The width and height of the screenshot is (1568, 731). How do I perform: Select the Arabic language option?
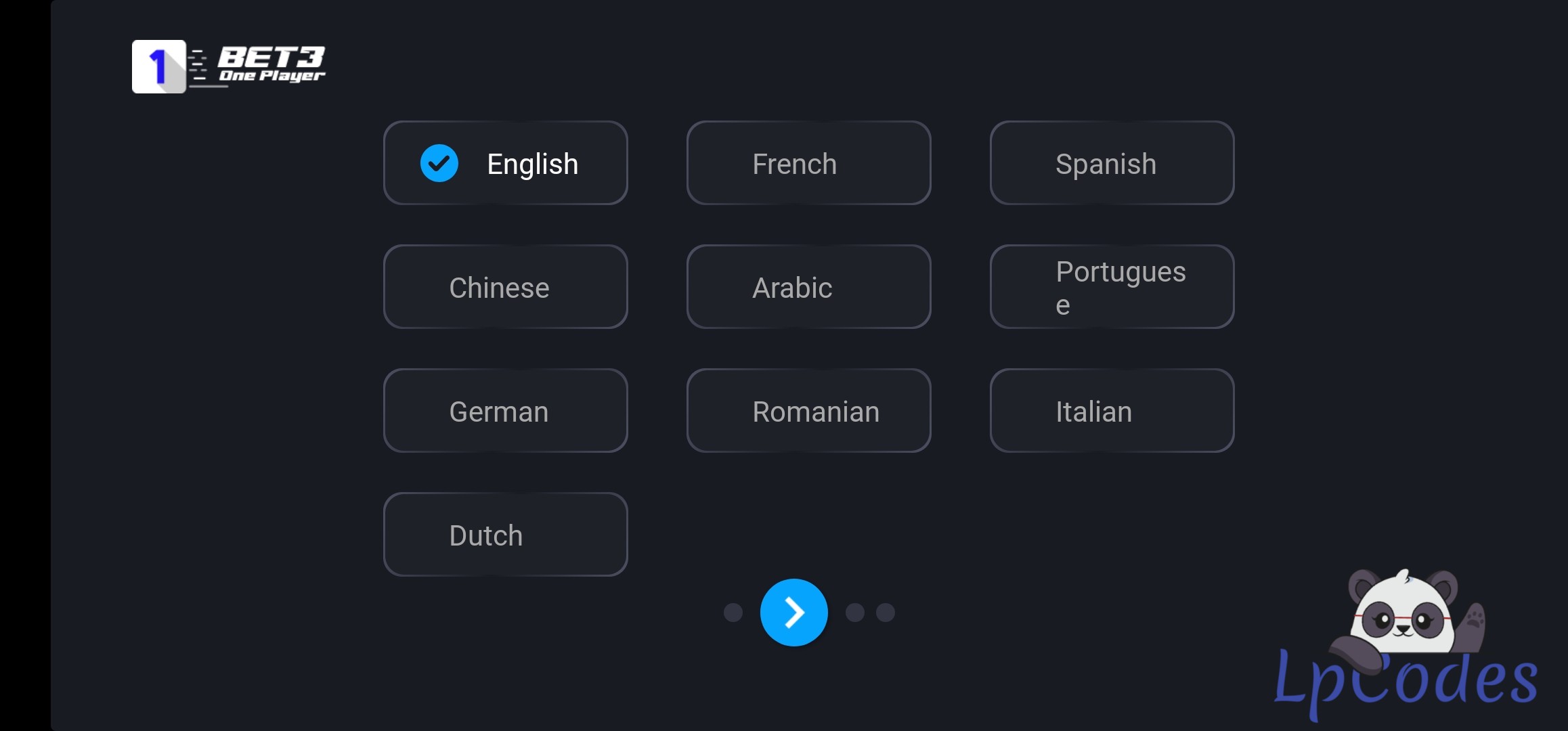(808, 287)
